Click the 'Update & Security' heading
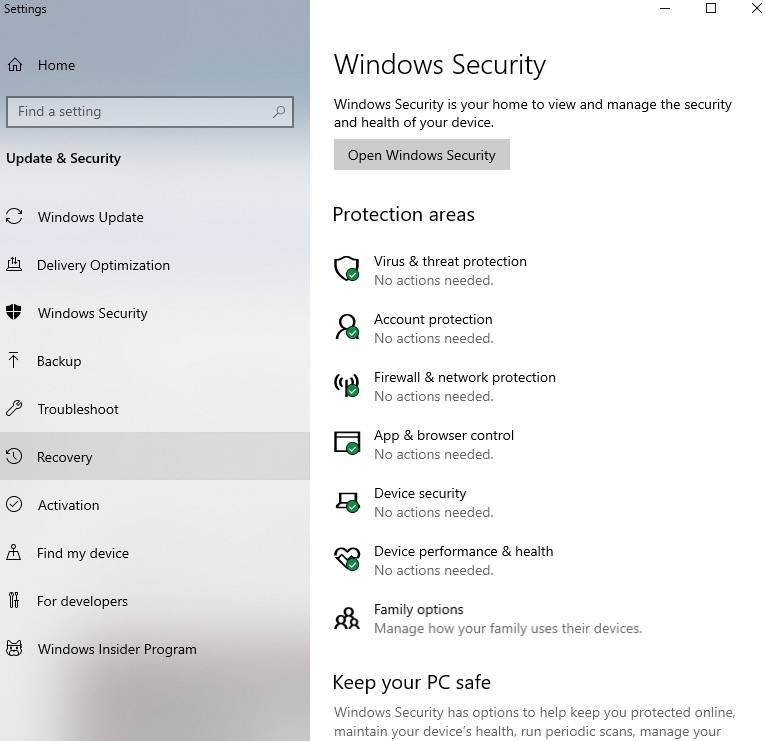This screenshot has width=766, height=741. [64, 158]
